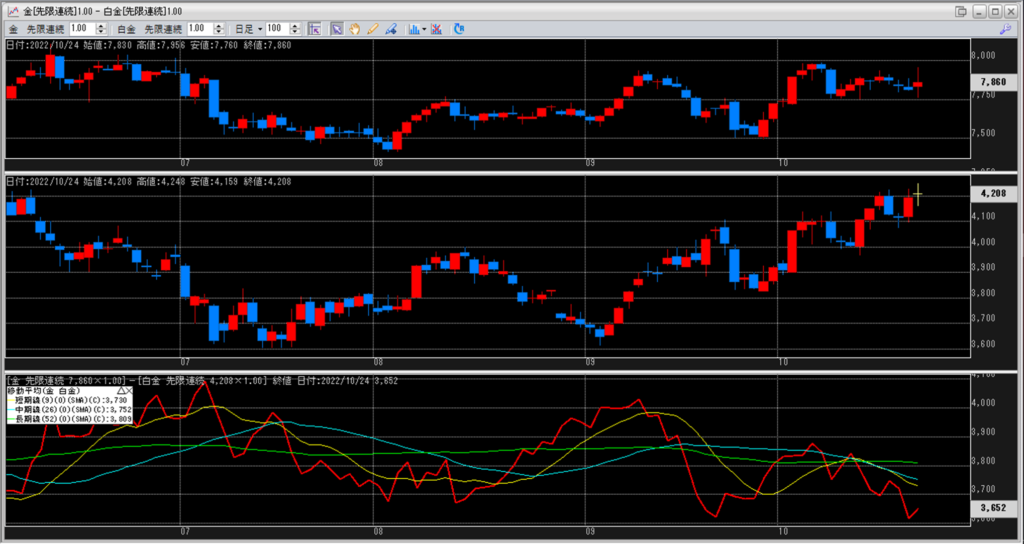1024x544 pixels.
Task: Close the 移動平均 legend box
Action: pyautogui.click(x=128, y=390)
